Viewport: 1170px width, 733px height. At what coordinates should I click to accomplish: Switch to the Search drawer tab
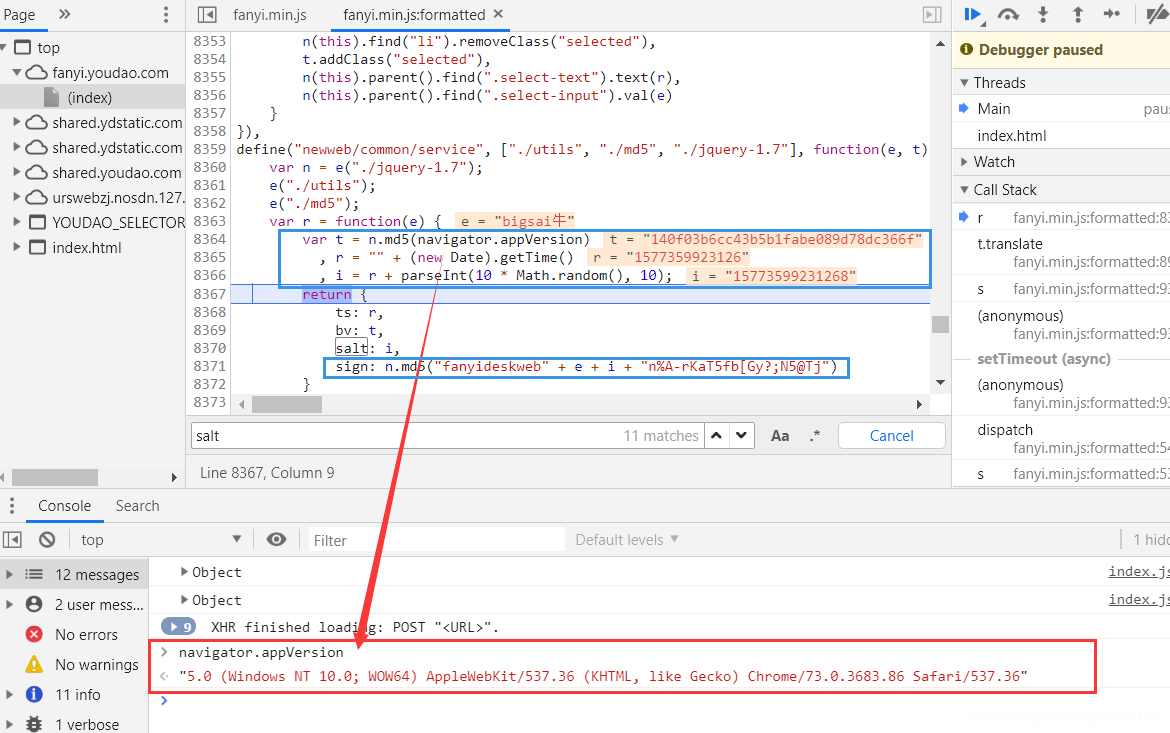(x=137, y=505)
